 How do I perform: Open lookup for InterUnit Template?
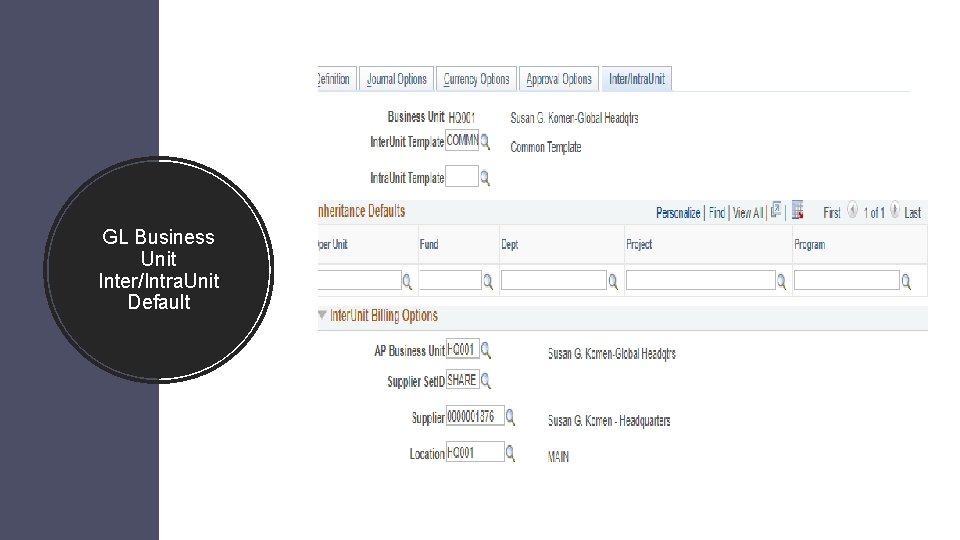[x=485, y=142]
